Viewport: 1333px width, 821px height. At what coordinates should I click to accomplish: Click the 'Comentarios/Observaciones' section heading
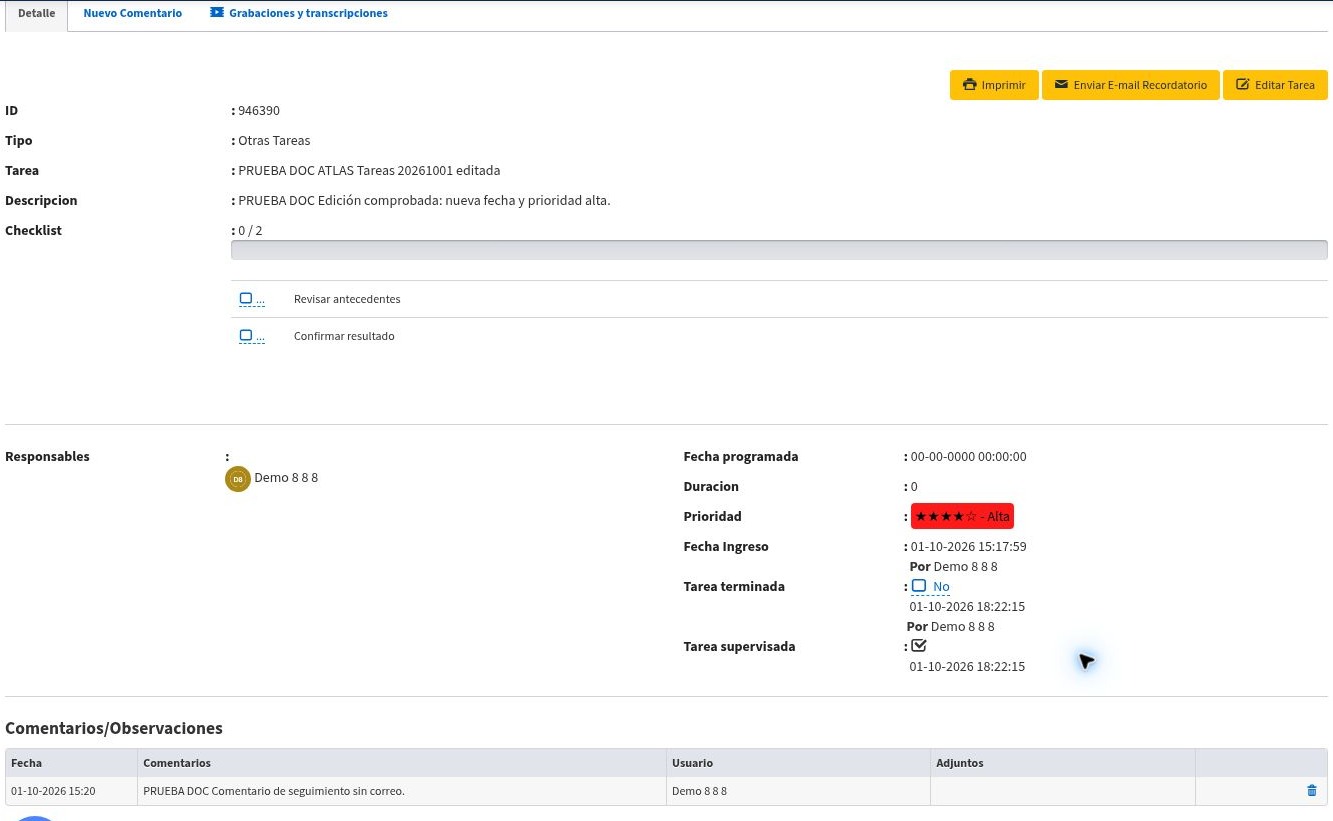[x=114, y=728]
